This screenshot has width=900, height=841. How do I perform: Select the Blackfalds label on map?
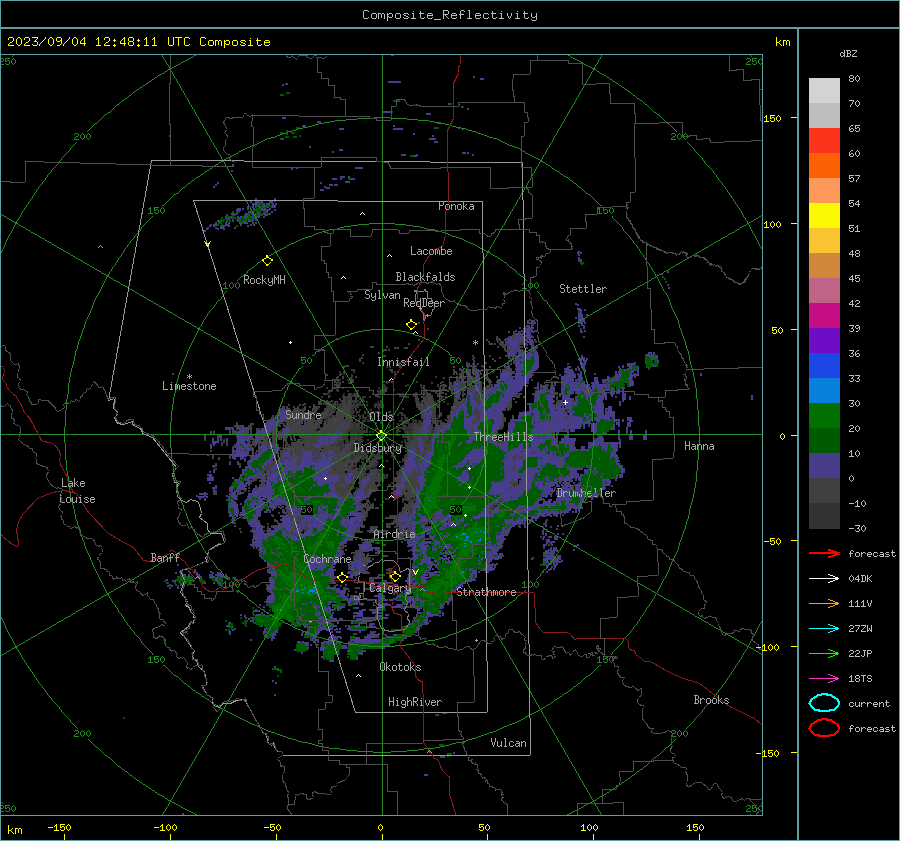pyautogui.click(x=425, y=277)
